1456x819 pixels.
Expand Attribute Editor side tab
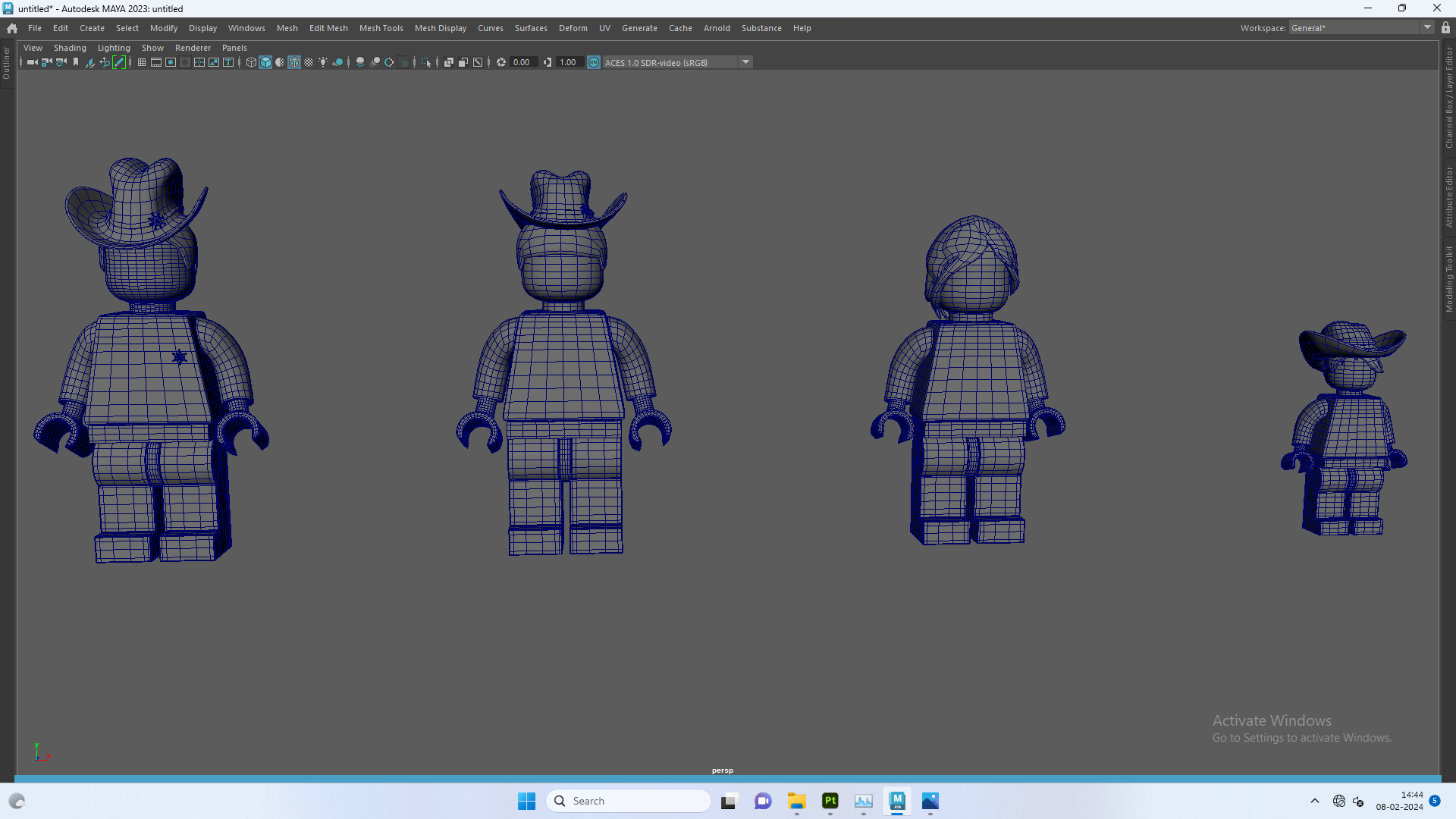coord(1448,197)
